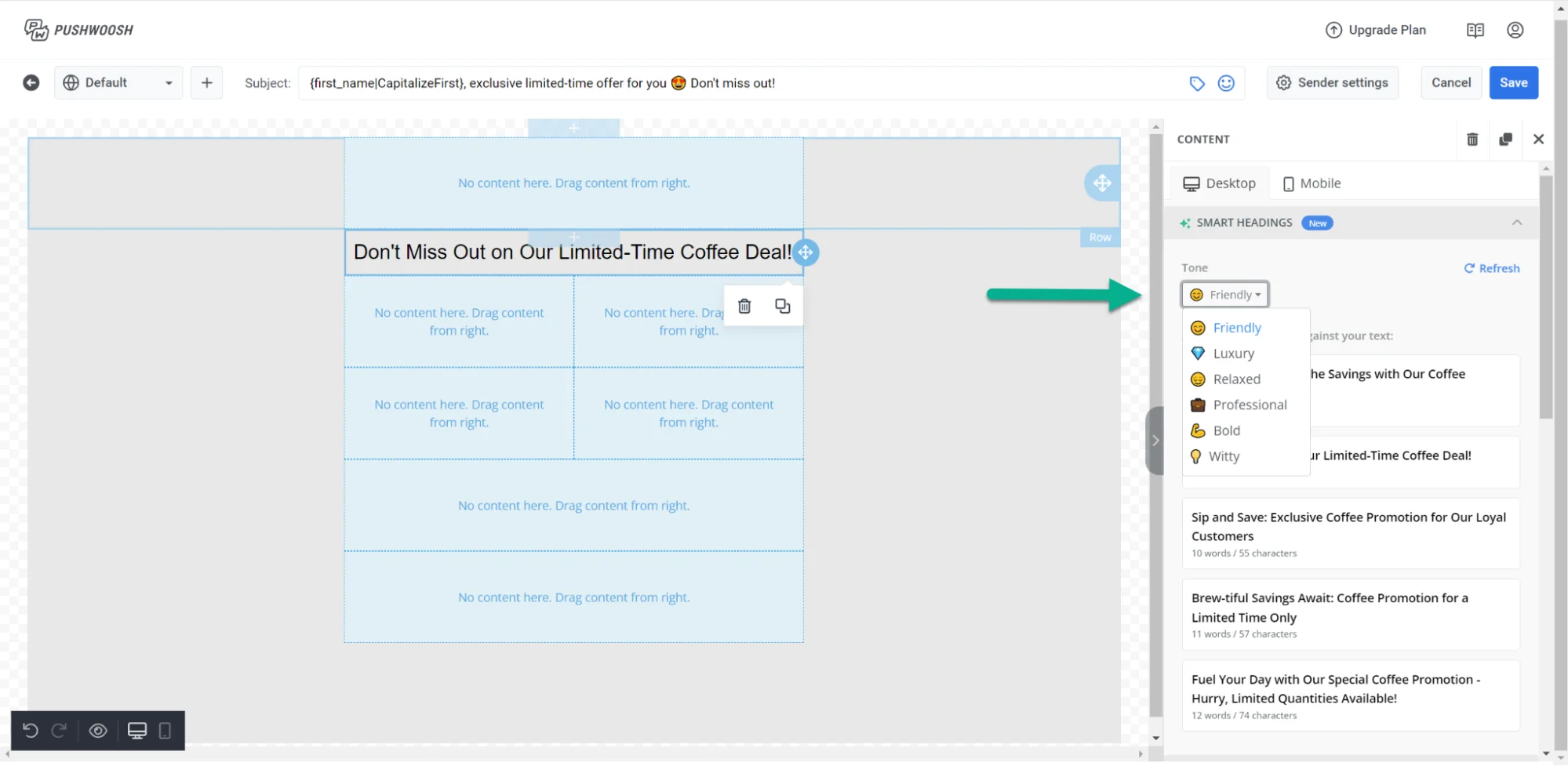Click the Save button
1568x766 pixels.
[x=1513, y=83]
